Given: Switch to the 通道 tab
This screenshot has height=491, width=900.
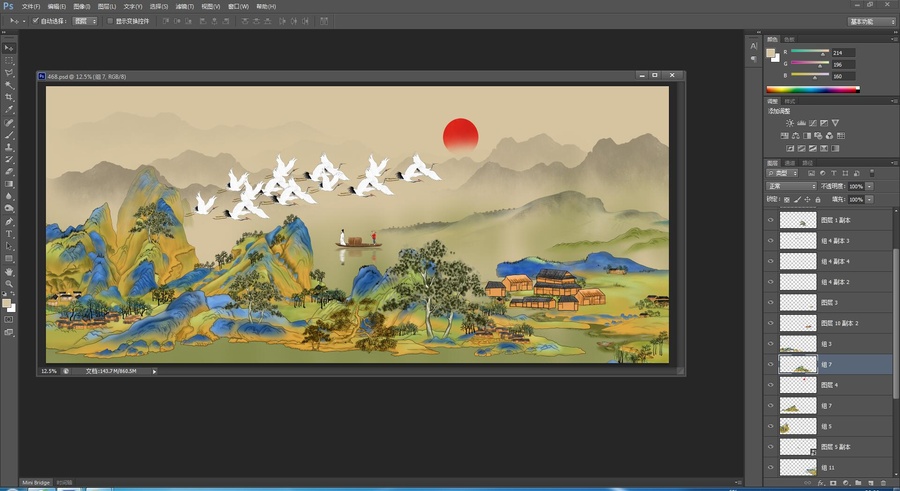Looking at the screenshot, I should tap(790, 163).
